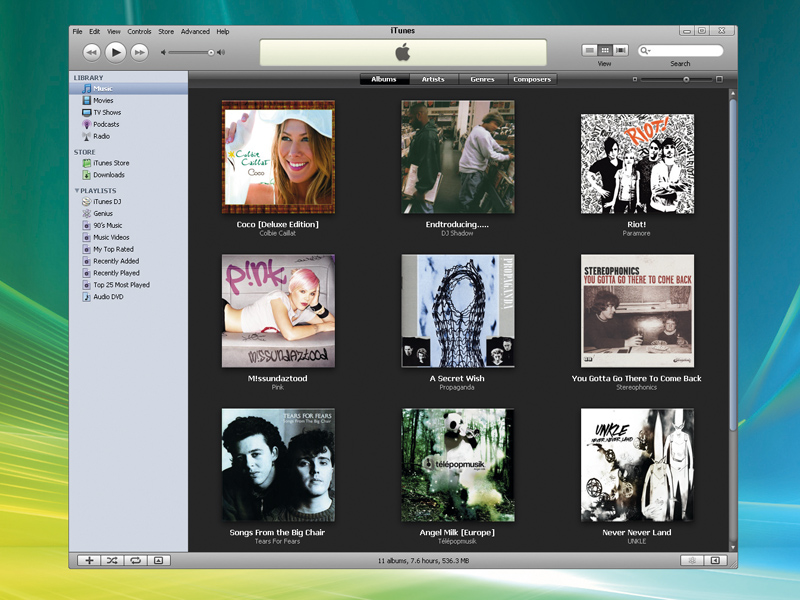The width and height of the screenshot is (800, 600).
Task: Show or hide the artwork viewer
Action: tap(159, 561)
